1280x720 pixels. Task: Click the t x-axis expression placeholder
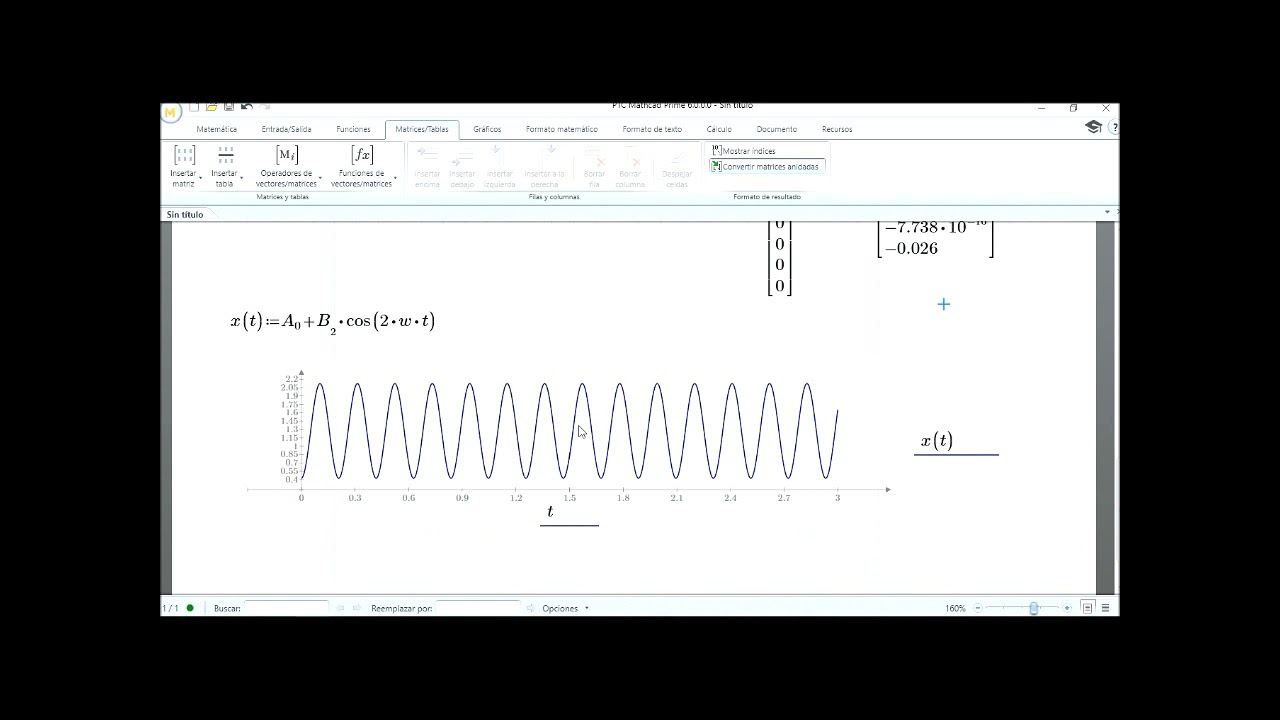coord(550,511)
